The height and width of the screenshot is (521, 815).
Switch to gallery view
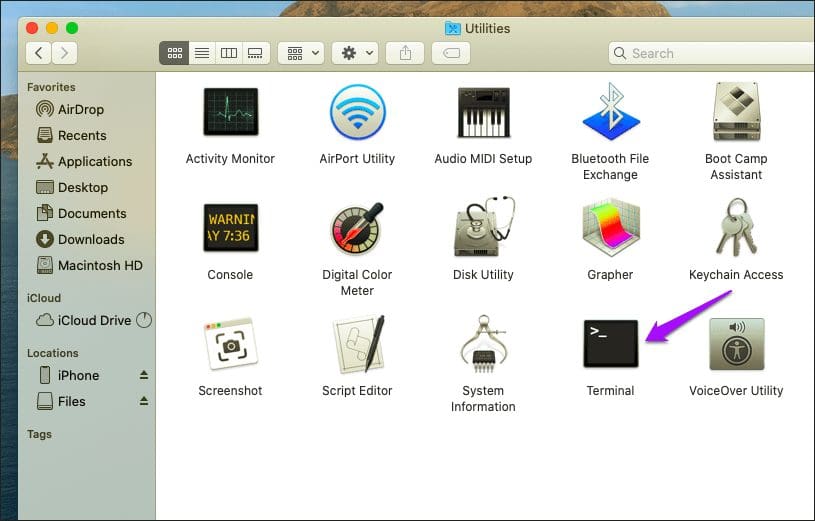pyautogui.click(x=256, y=53)
